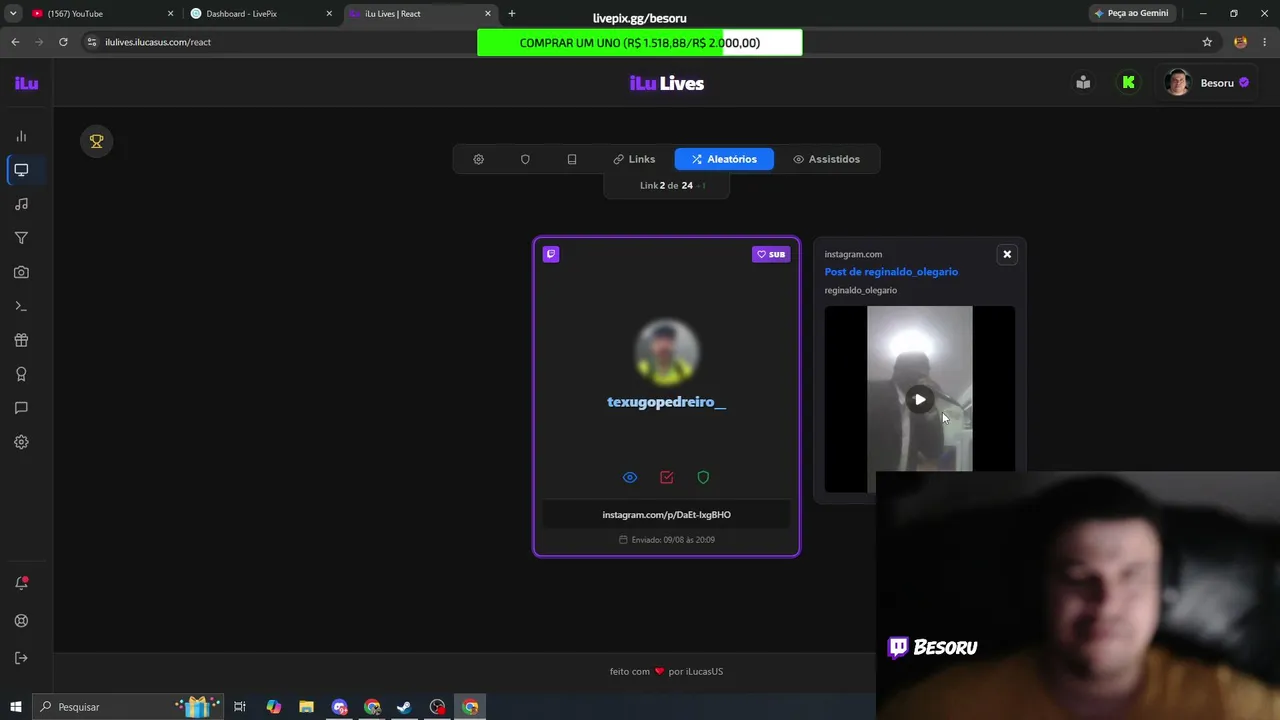Open the lifebuoy support icon
The width and height of the screenshot is (1280, 720).
21,621
